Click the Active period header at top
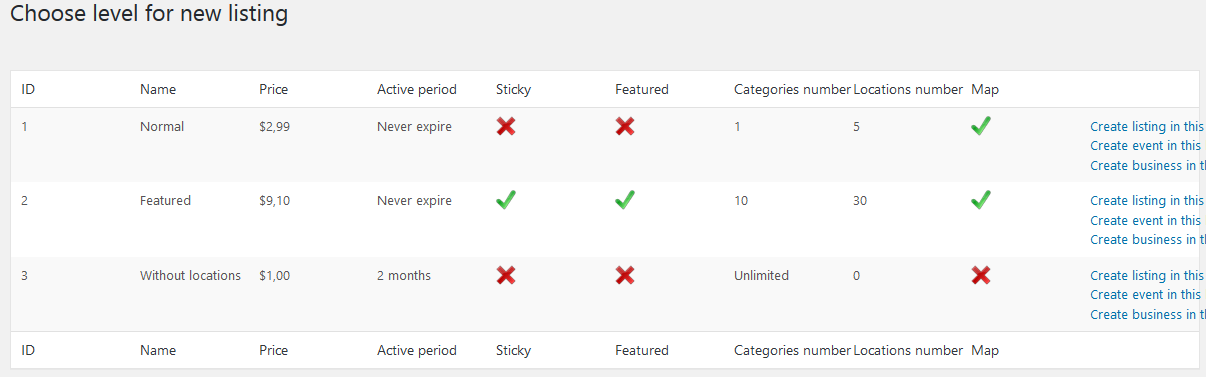This screenshot has height=377, width=1206. [x=417, y=90]
